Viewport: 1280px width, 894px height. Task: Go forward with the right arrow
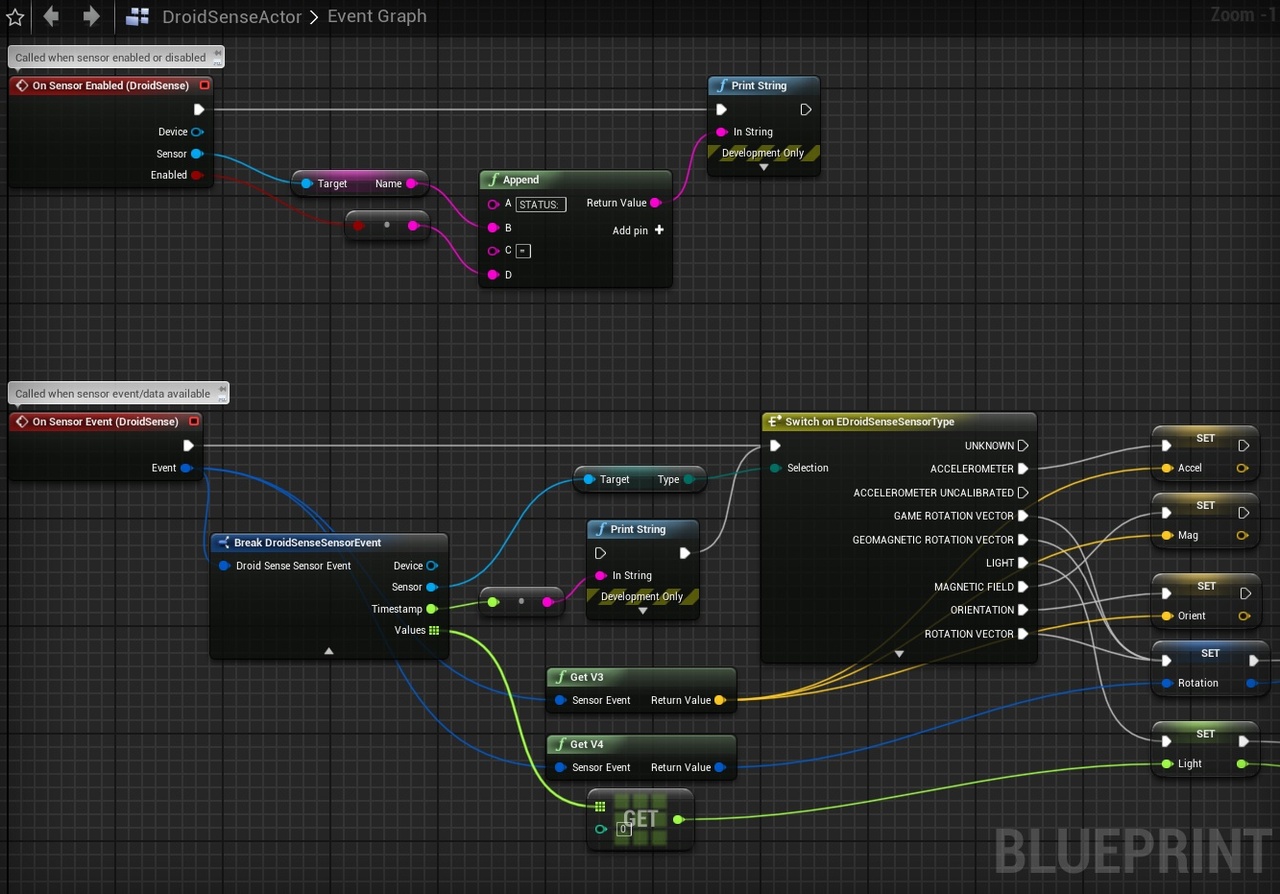(x=91, y=16)
